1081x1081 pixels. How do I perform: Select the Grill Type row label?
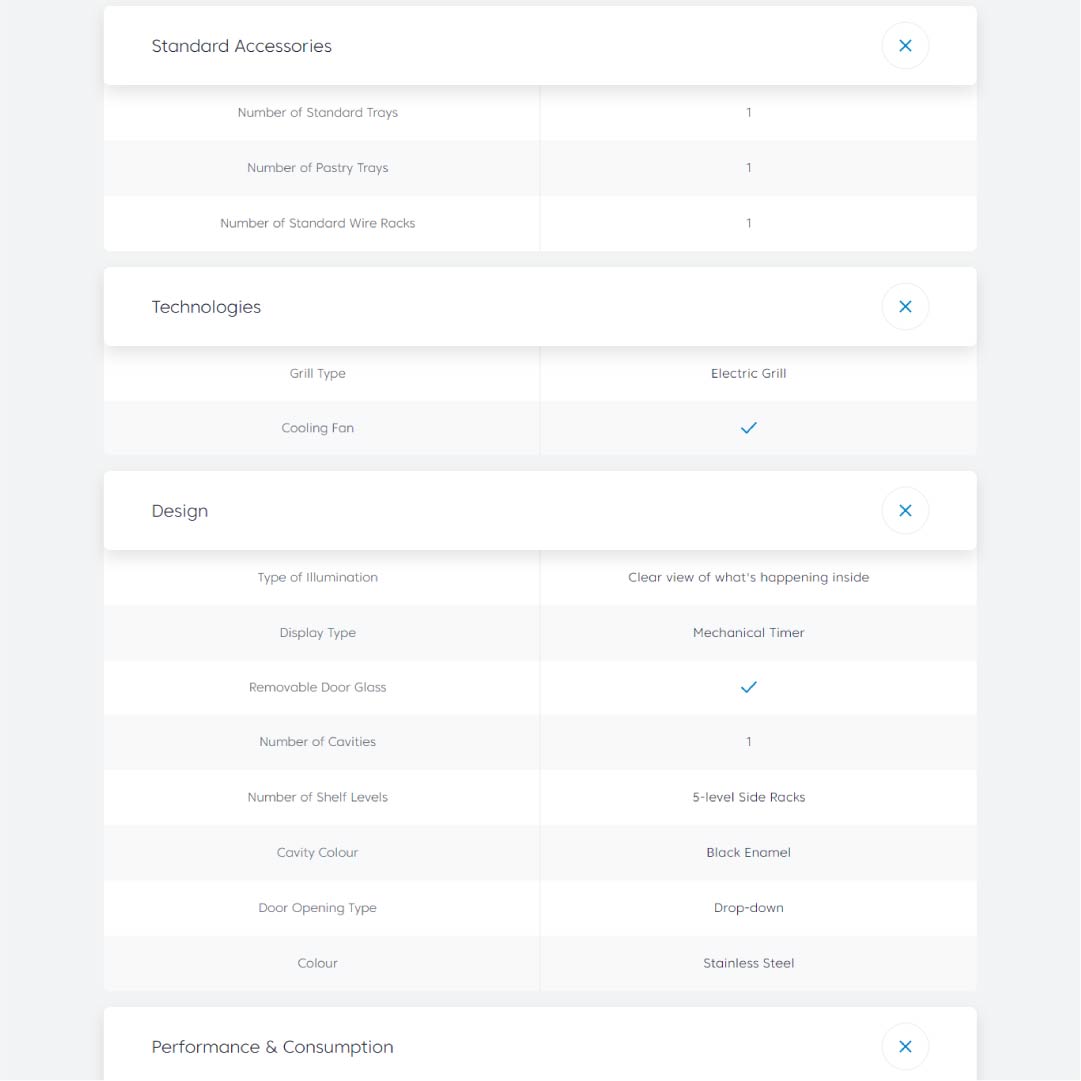(x=317, y=373)
